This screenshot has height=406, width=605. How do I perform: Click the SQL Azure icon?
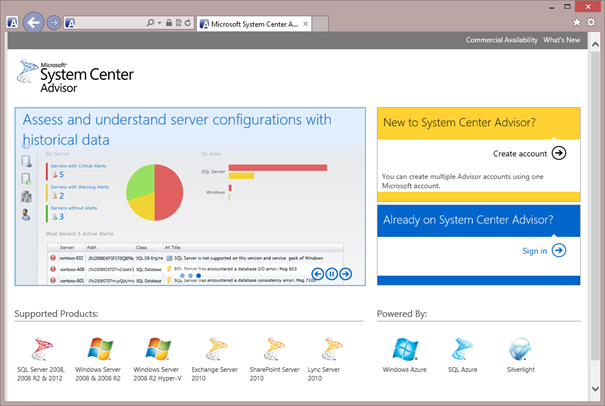coord(463,349)
